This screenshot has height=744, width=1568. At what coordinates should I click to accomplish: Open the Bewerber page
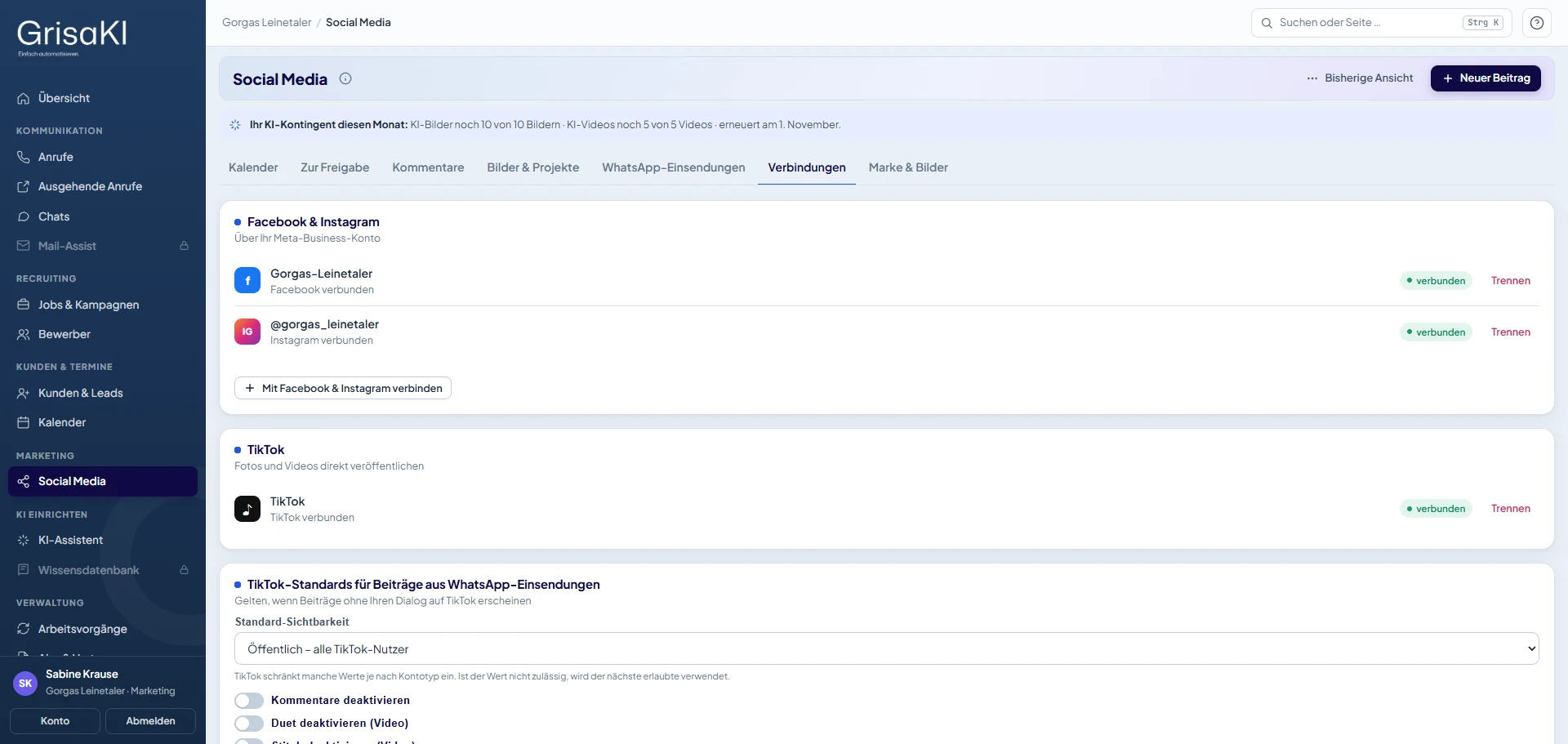[103, 334]
